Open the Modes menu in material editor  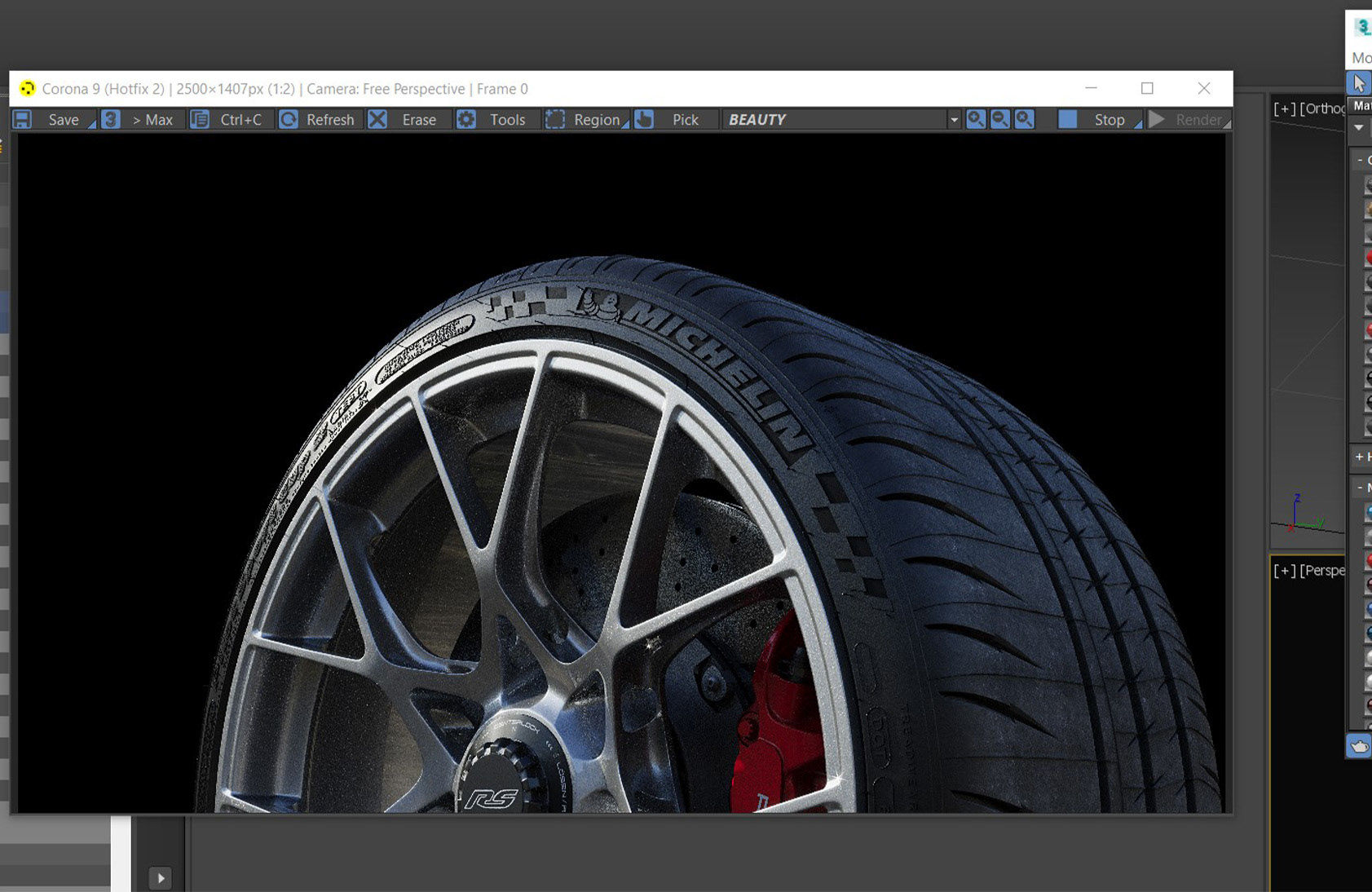point(1361,58)
